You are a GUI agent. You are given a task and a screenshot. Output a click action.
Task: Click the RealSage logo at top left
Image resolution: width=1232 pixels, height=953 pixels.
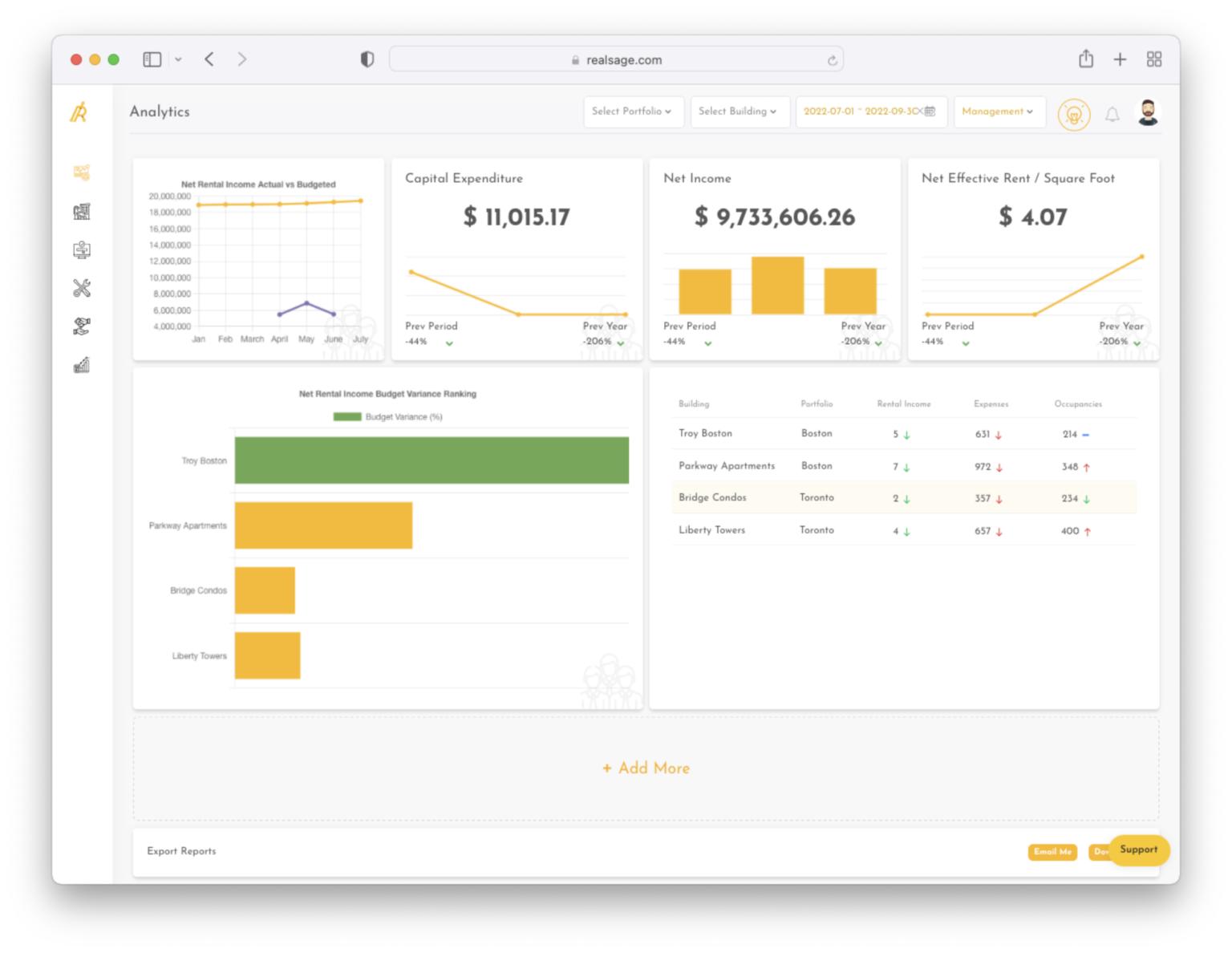coord(78,112)
